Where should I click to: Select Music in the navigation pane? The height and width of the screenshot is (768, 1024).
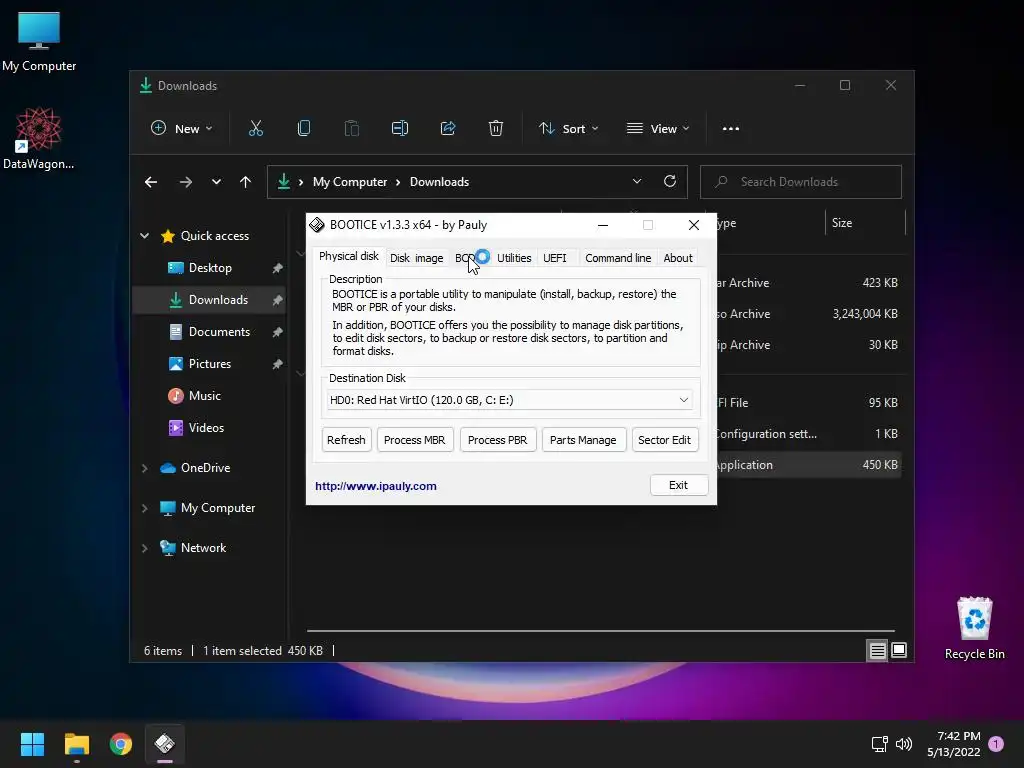[209, 396]
